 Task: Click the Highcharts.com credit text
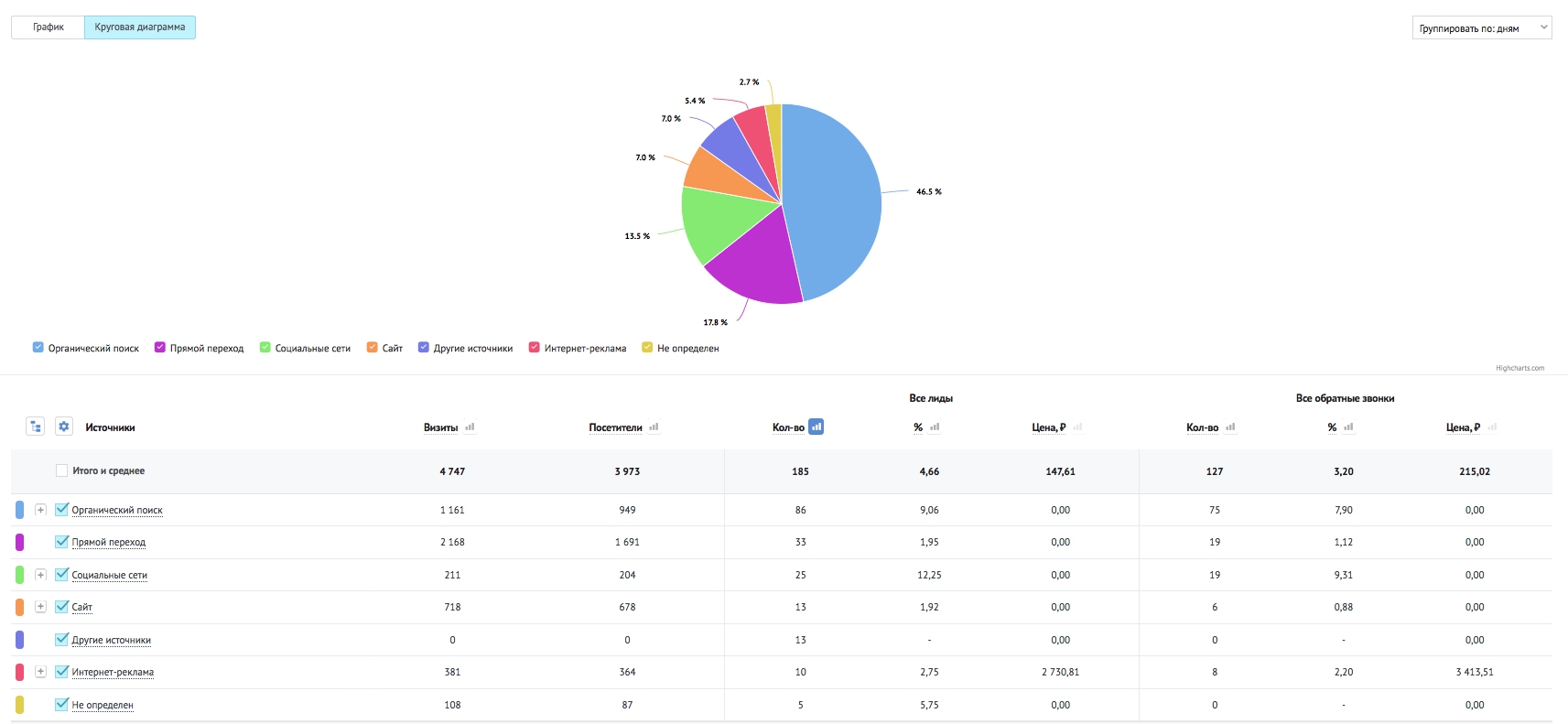(1519, 368)
